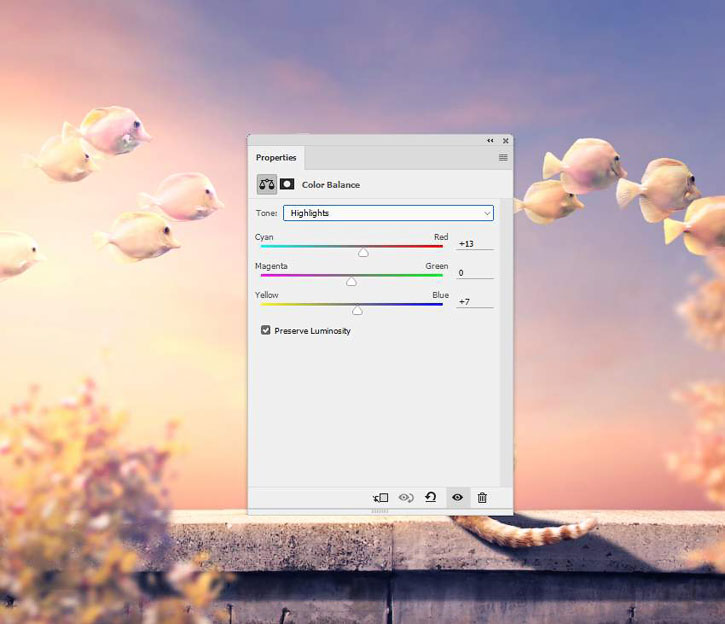Collapse the Properties panel with double arrows
The image size is (725, 624).
pos(490,141)
